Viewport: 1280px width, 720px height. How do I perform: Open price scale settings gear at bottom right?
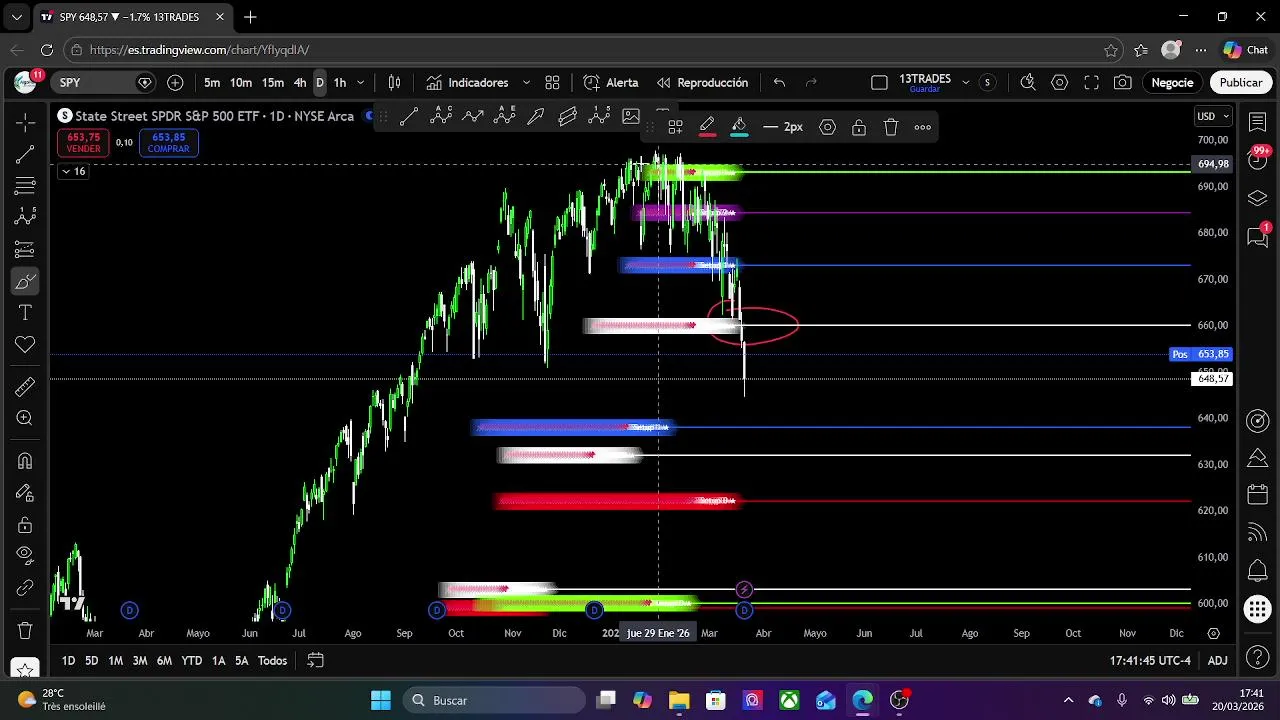click(x=1213, y=633)
